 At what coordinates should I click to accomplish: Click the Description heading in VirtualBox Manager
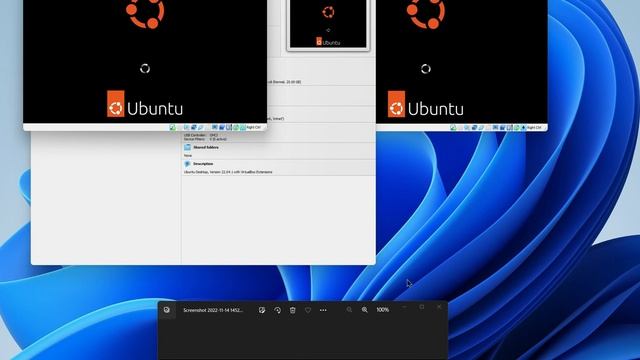coord(203,164)
